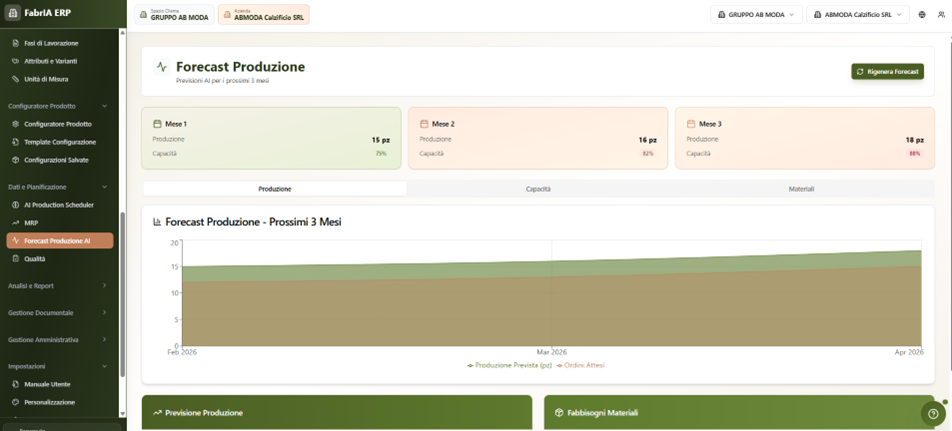Click the 88% capacity badge
This screenshot has width=952, height=431.
914,154
